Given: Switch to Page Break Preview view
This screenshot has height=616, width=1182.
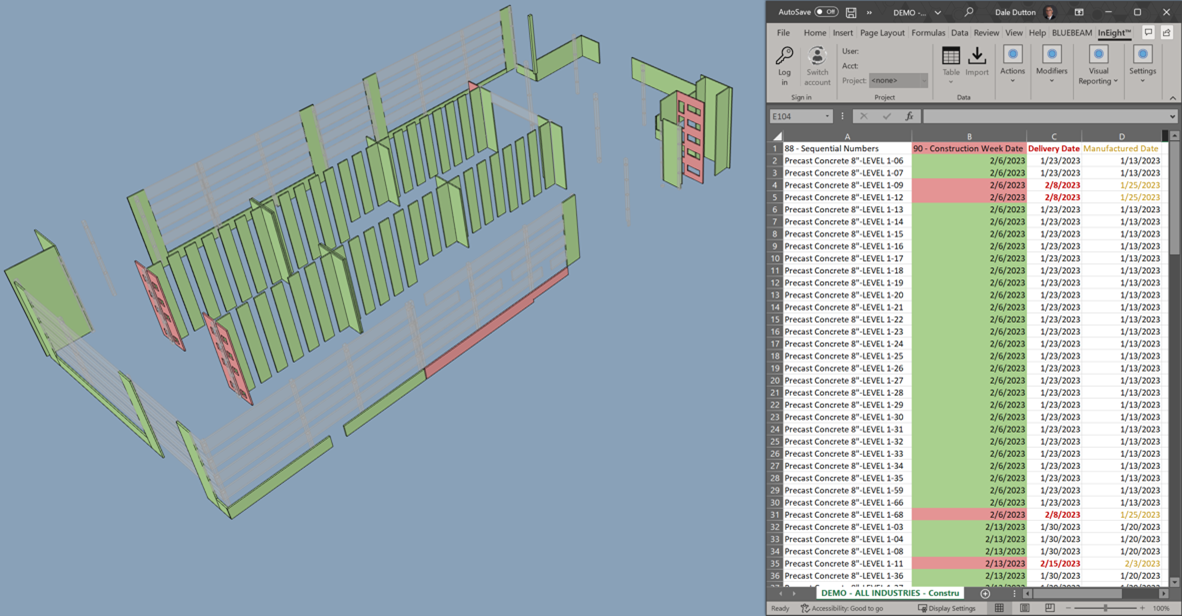Looking at the screenshot, I should click(x=1050, y=607).
